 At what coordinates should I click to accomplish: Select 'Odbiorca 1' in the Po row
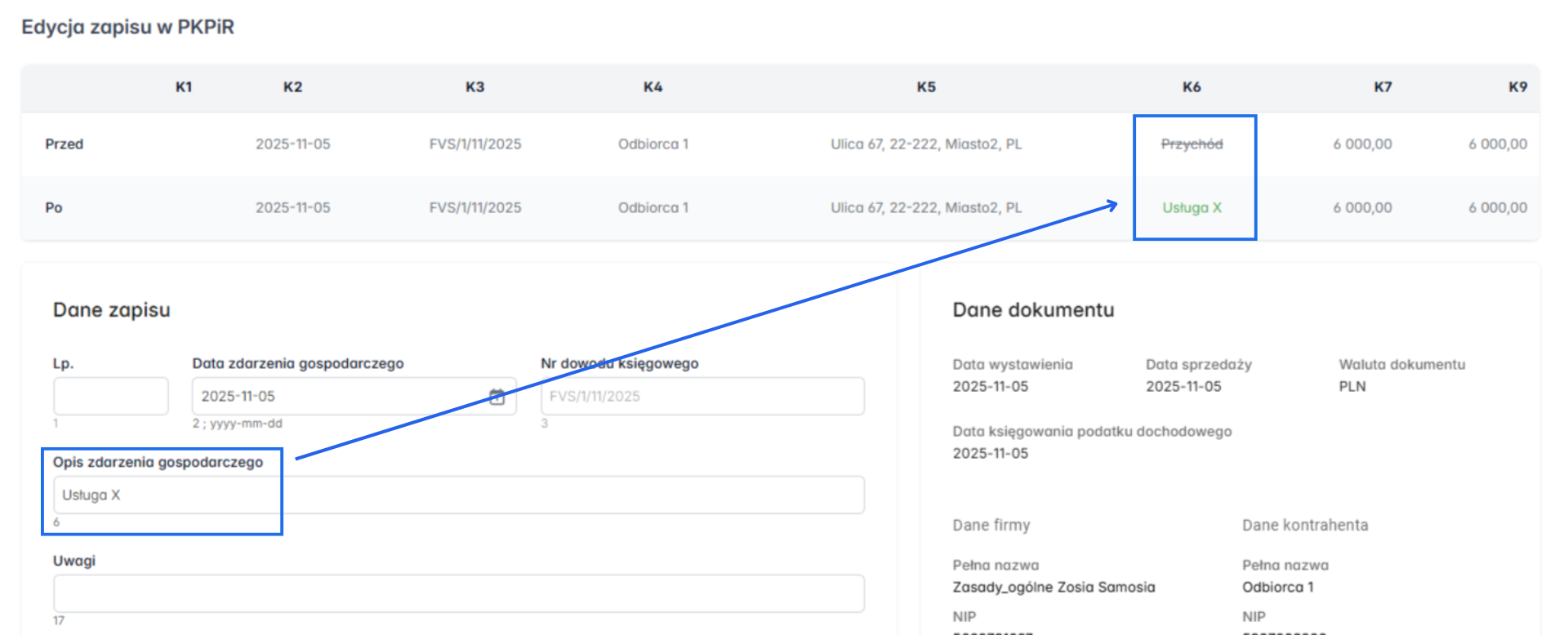pyautogui.click(x=653, y=207)
